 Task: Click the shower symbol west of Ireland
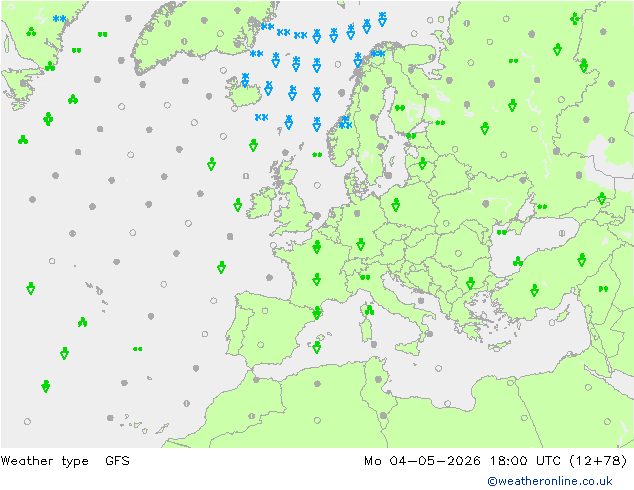pyautogui.click(x=238, y=205)
